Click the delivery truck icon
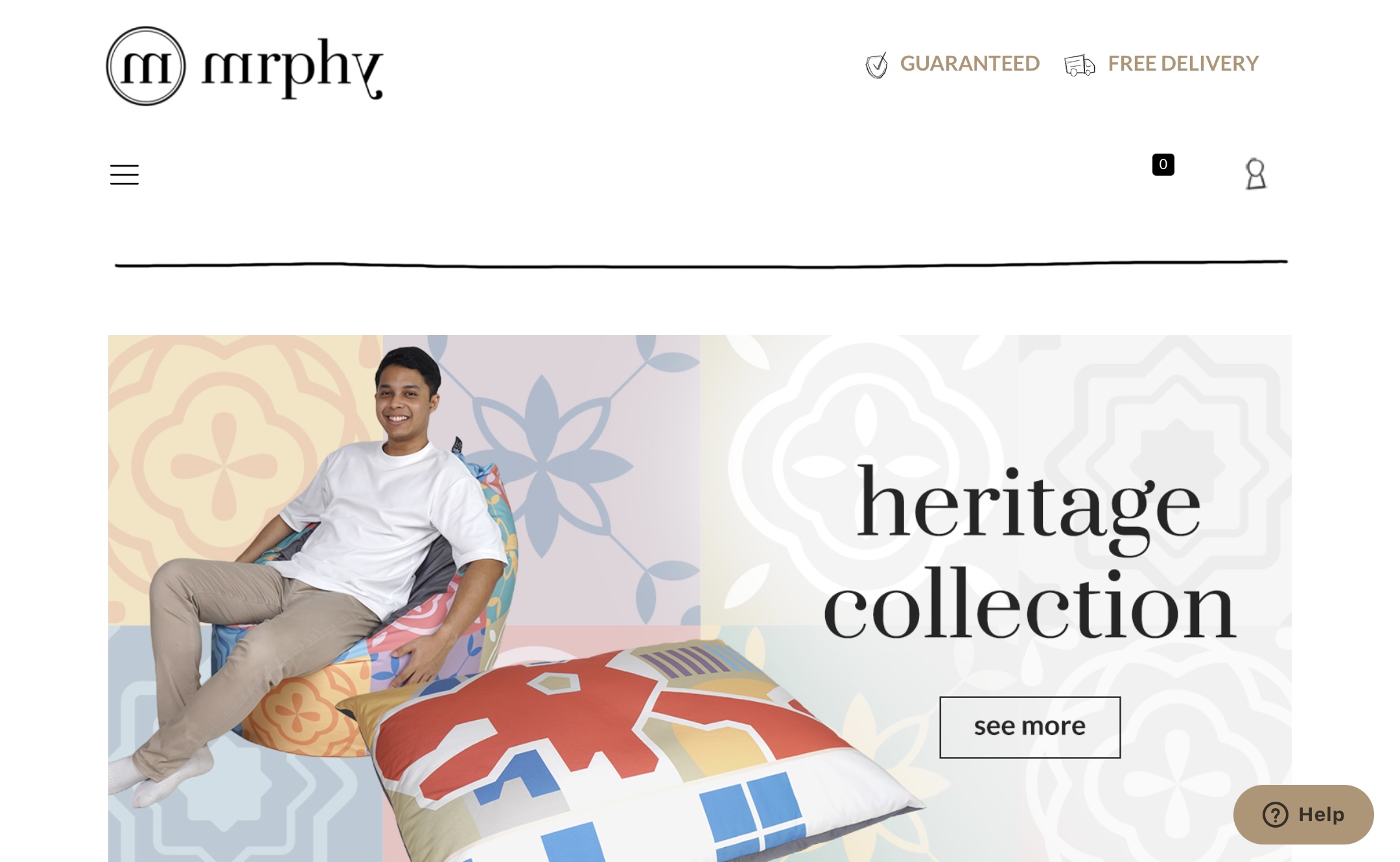This screenshot has width=1400, height=862. (x=1079, y=65)
